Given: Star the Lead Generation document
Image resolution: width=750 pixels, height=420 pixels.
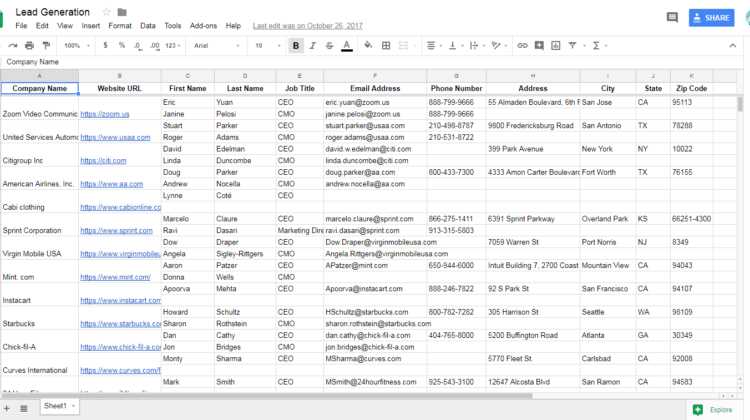Looking at the screenshot, I should click(x=106, y=12).
